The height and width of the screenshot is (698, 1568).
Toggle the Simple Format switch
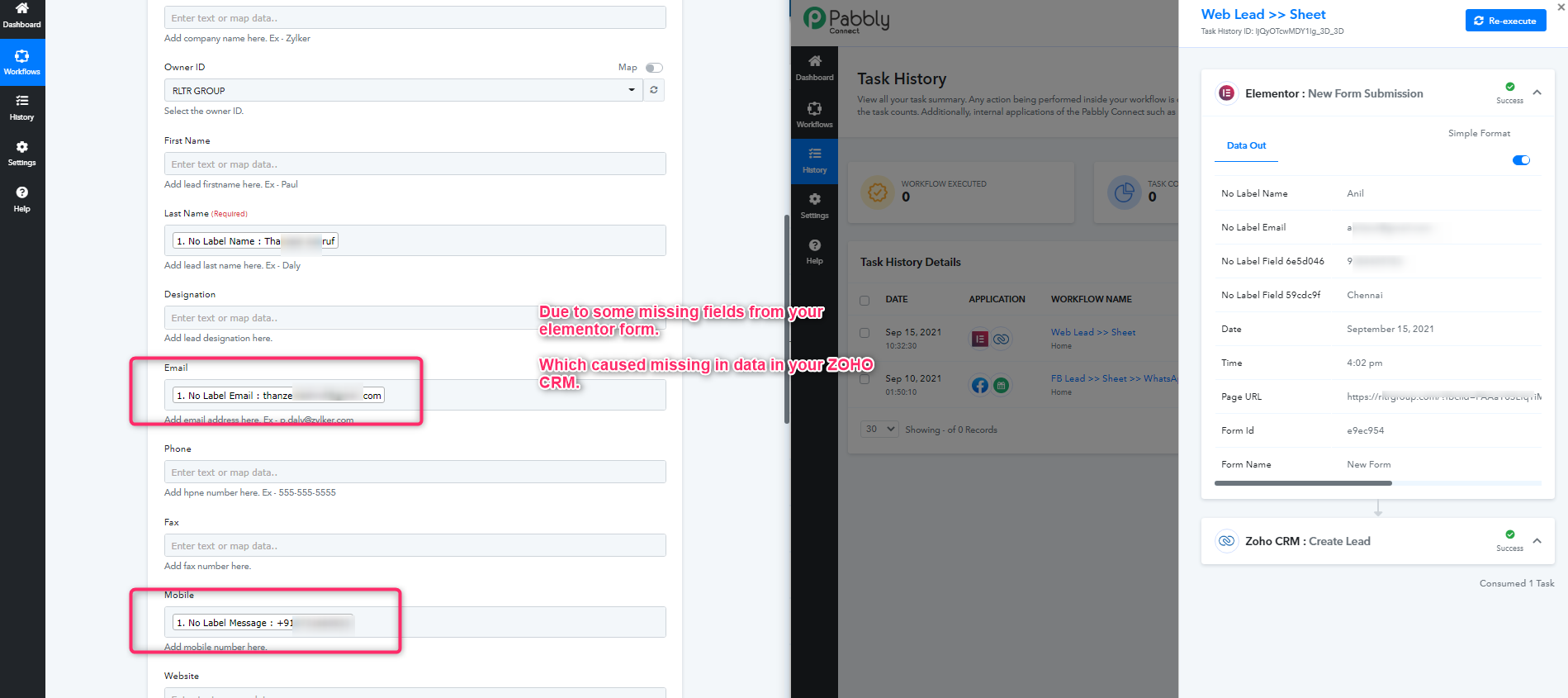coord(1521,160)
